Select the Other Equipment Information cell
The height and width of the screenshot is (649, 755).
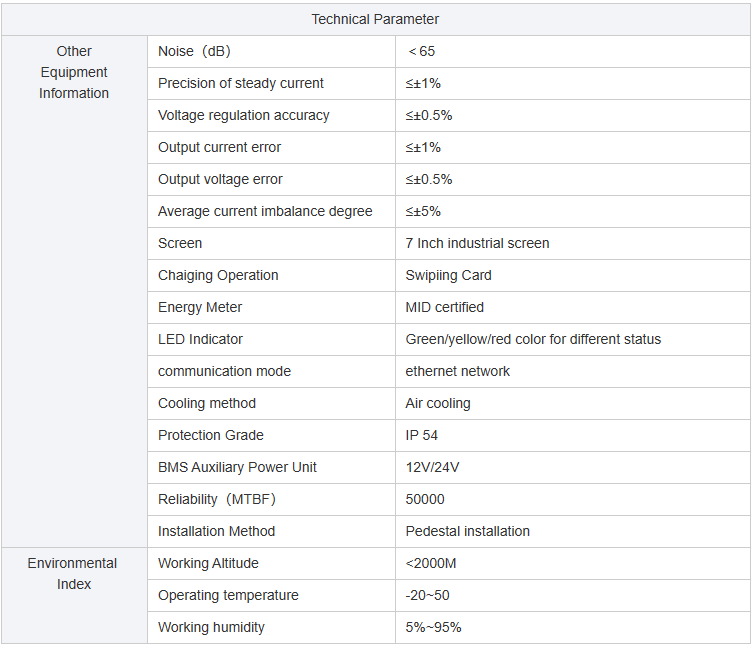[74, 291]
